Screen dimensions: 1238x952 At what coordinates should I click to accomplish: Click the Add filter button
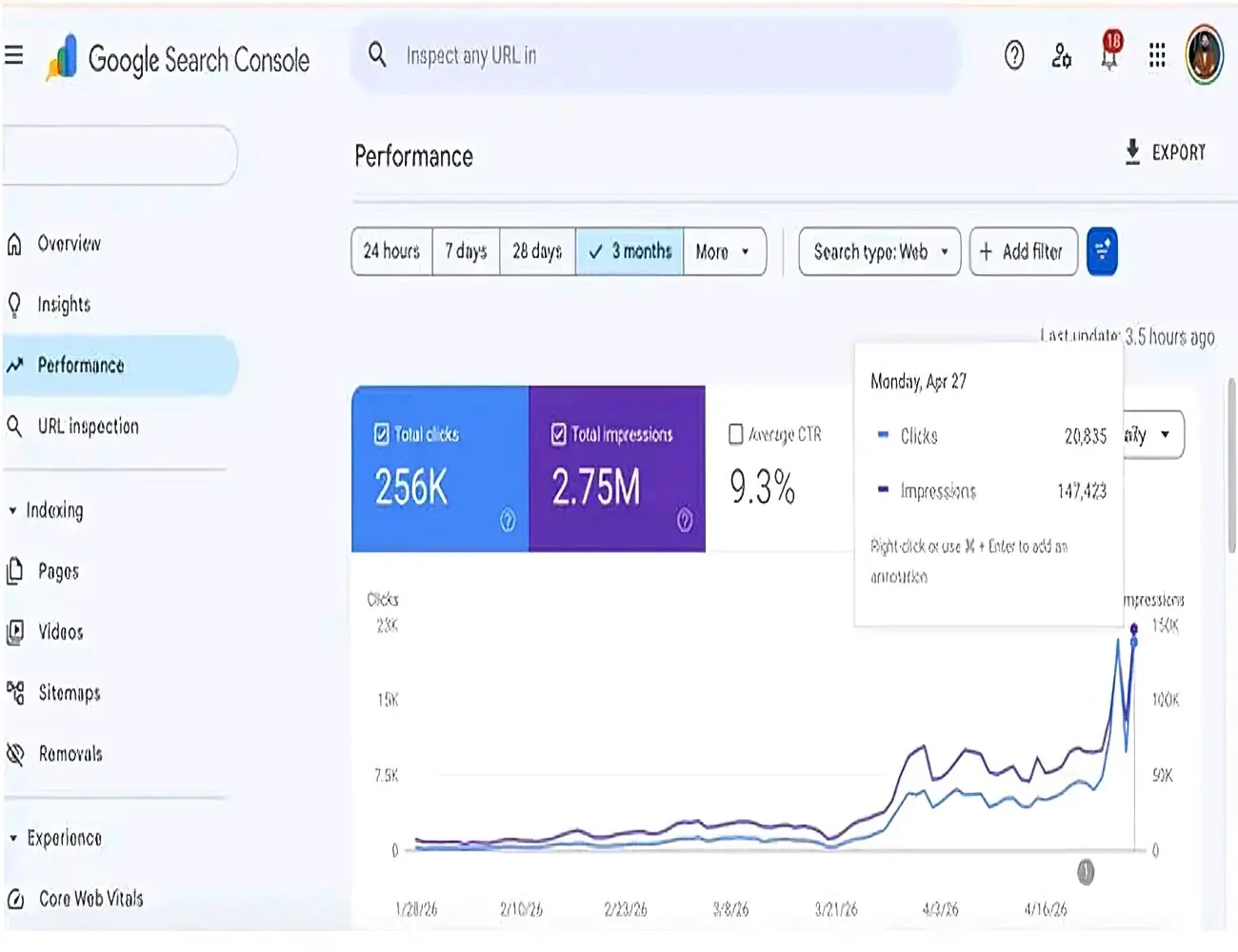pos(1023,251)
